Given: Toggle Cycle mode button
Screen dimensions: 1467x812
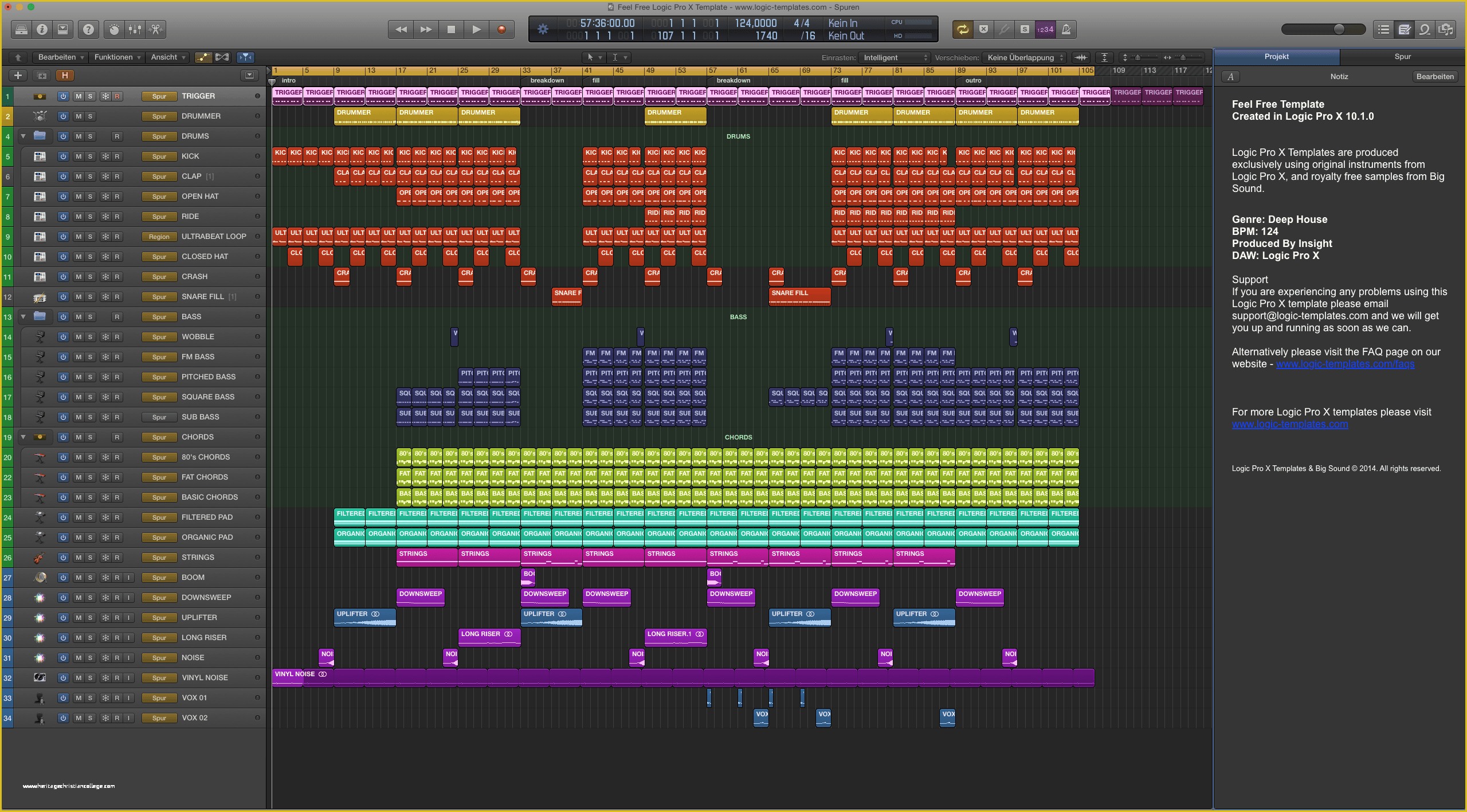Looking at the screenshot, I should coord(963,29).
